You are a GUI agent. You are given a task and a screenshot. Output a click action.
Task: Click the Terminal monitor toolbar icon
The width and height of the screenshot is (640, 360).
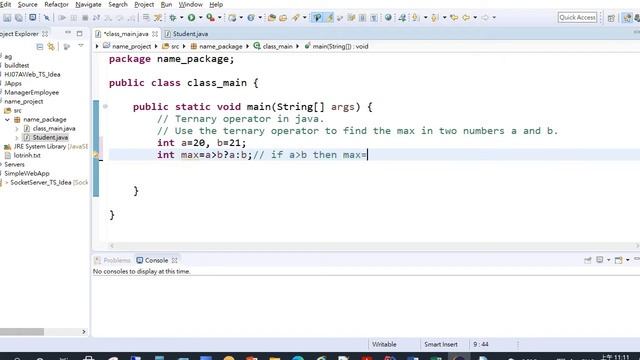point(32,18)
